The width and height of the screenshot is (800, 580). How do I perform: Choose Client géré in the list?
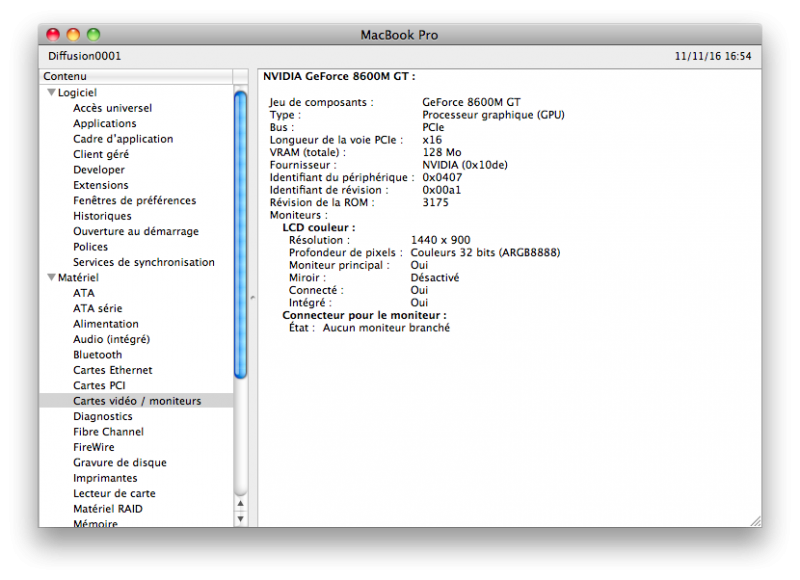point(101,154)
